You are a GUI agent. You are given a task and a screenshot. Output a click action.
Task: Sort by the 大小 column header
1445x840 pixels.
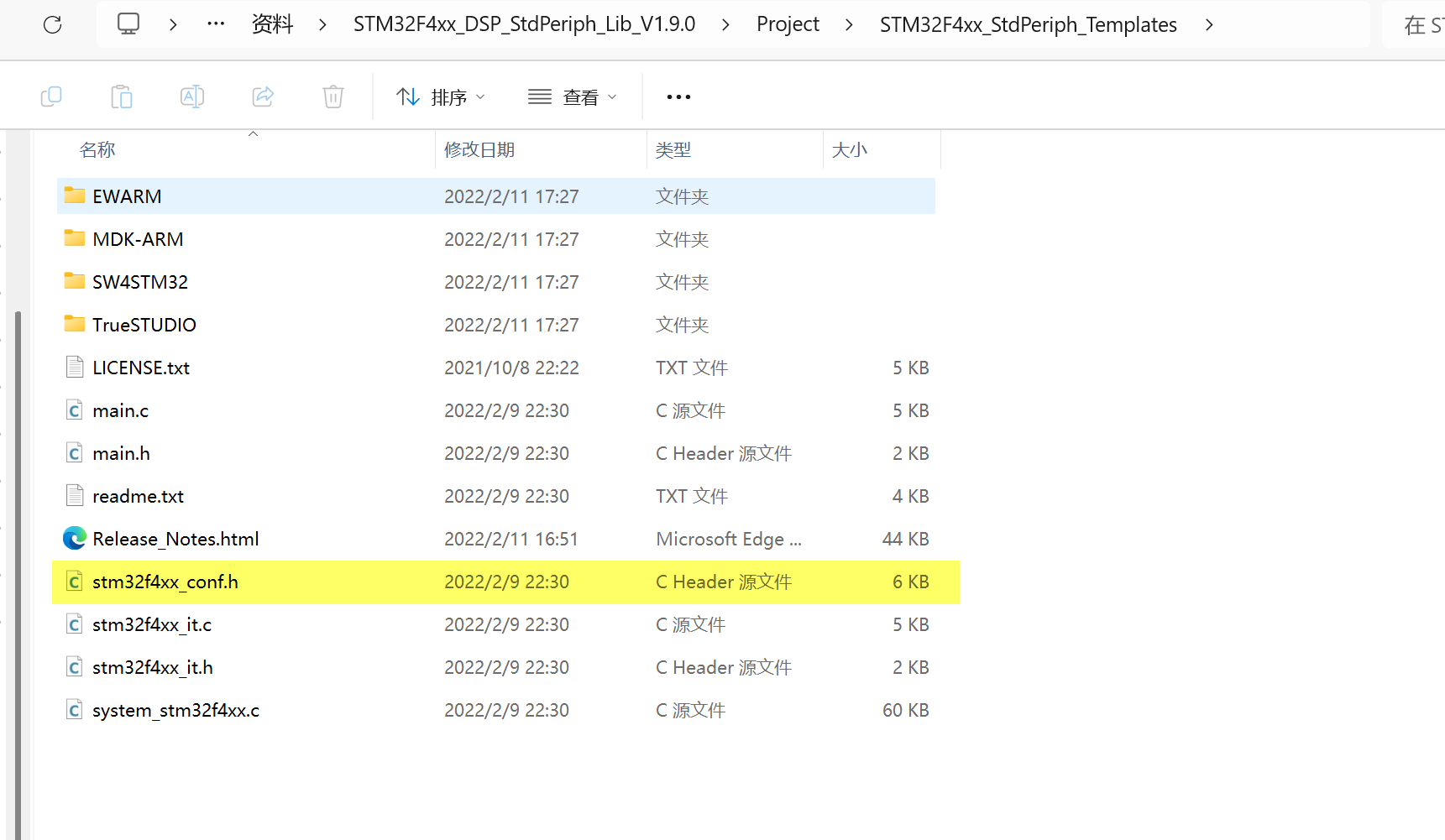(850, 149)
